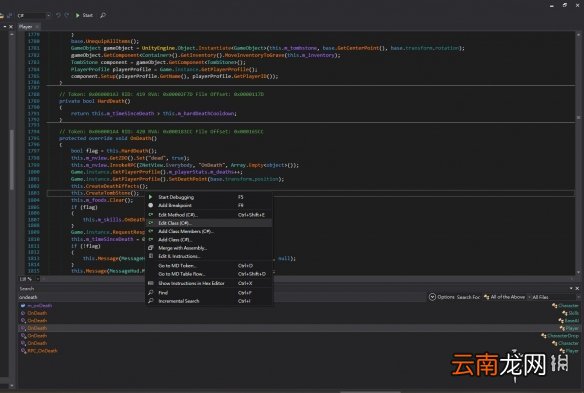Click the class icon beside CharacterDrop

[x=544, y=336]
